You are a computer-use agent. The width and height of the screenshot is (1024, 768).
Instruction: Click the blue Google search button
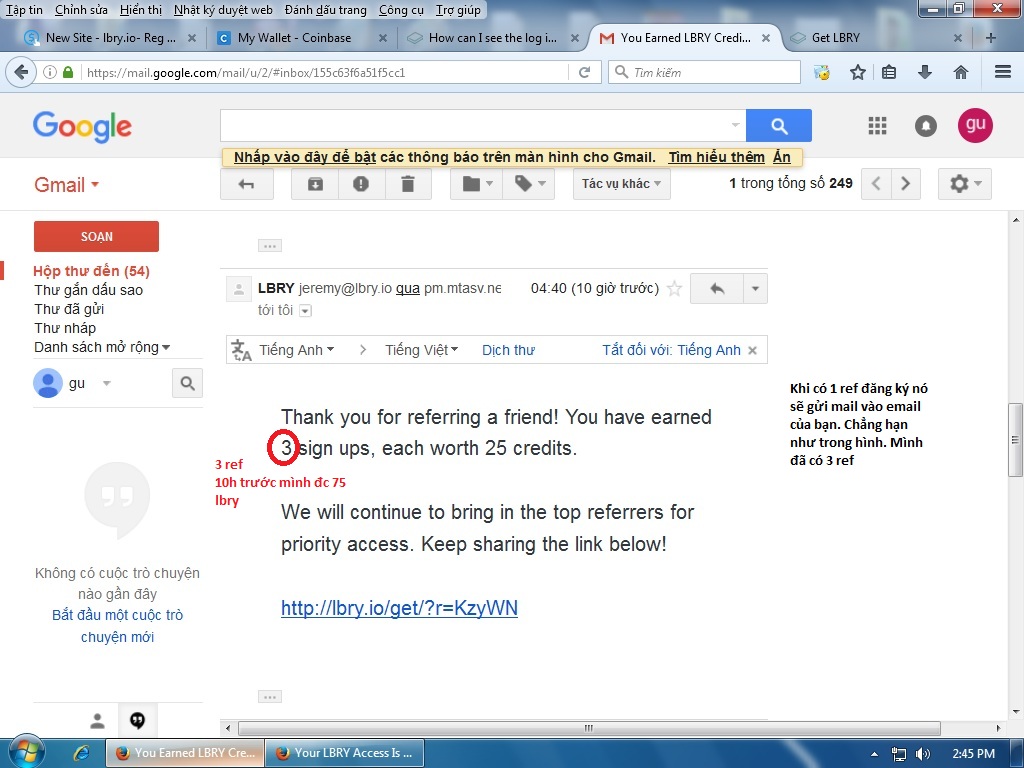[x=778, y=125]
